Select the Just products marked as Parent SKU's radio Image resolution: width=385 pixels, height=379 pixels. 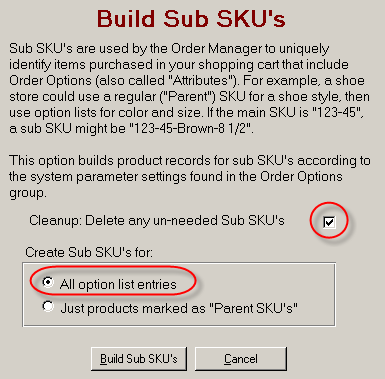tap(48, 306)
